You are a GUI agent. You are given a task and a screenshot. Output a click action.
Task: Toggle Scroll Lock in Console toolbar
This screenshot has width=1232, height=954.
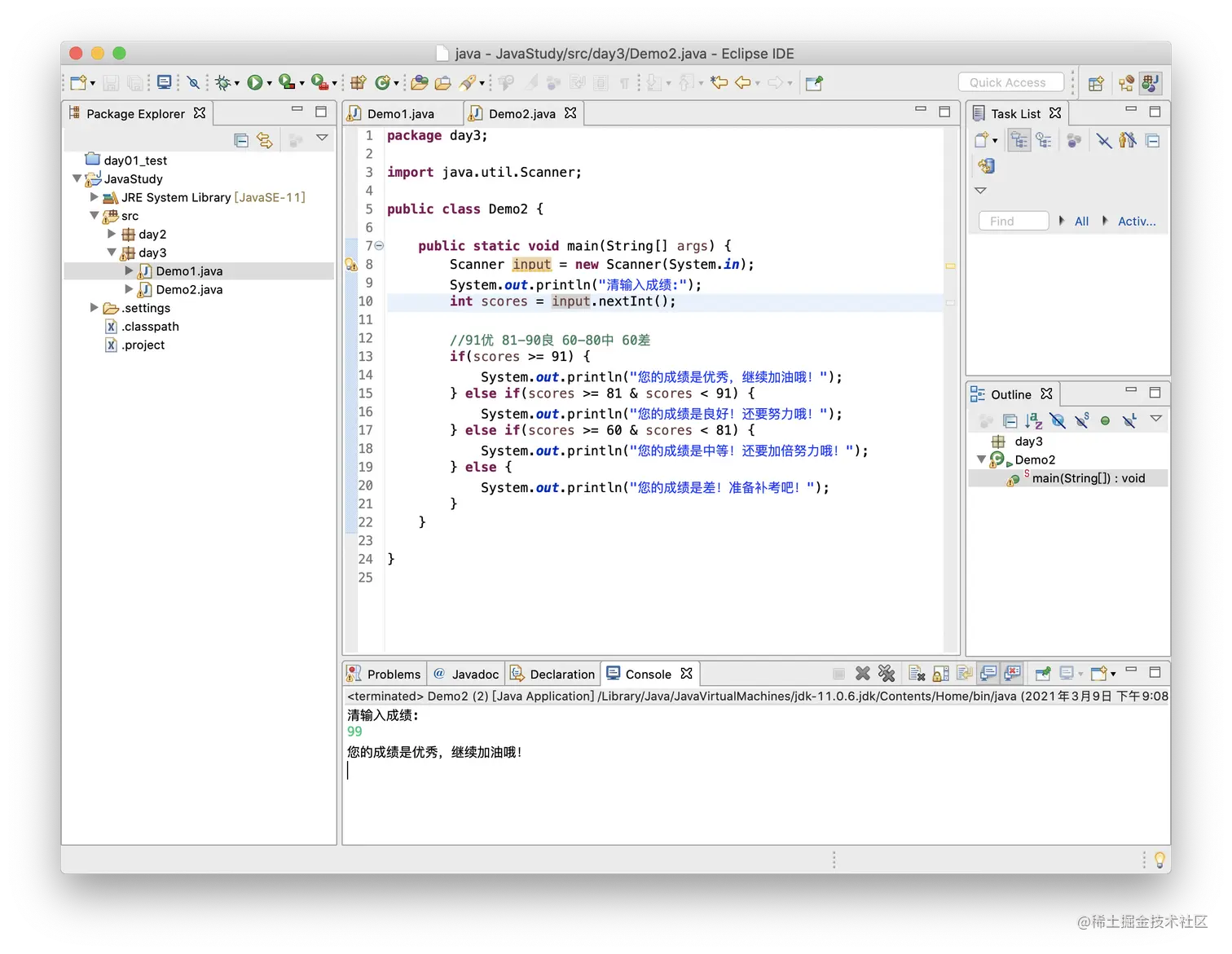[x=940, y=674]
